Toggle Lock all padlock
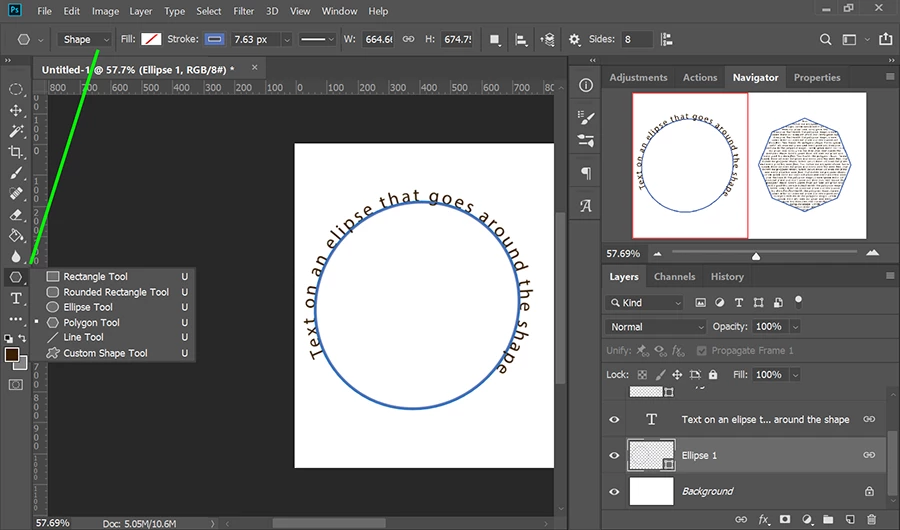Screen dimensions: 900x530 [x=713, y=375]
